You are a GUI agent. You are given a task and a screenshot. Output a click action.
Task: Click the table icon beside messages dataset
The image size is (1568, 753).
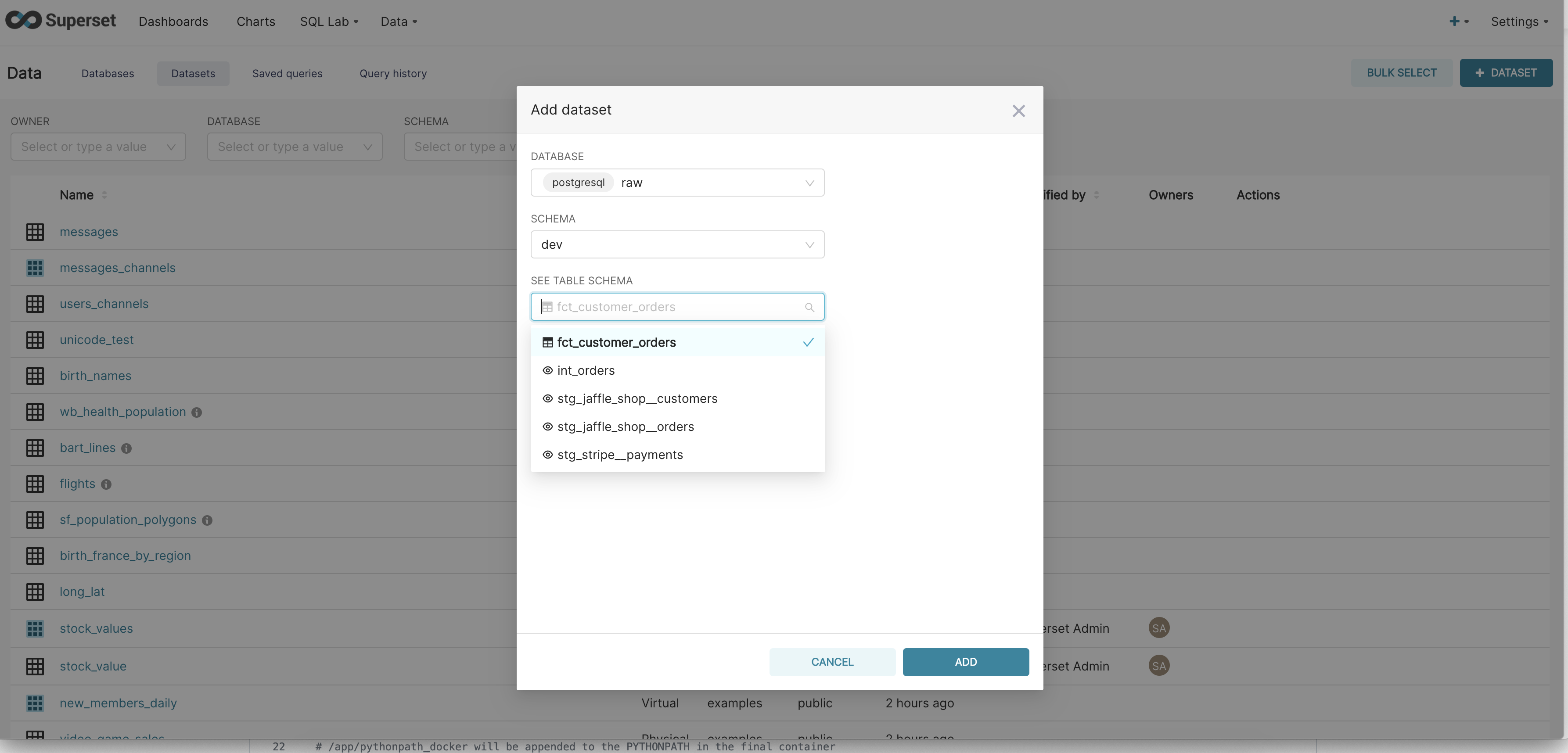tap(35, 232)
